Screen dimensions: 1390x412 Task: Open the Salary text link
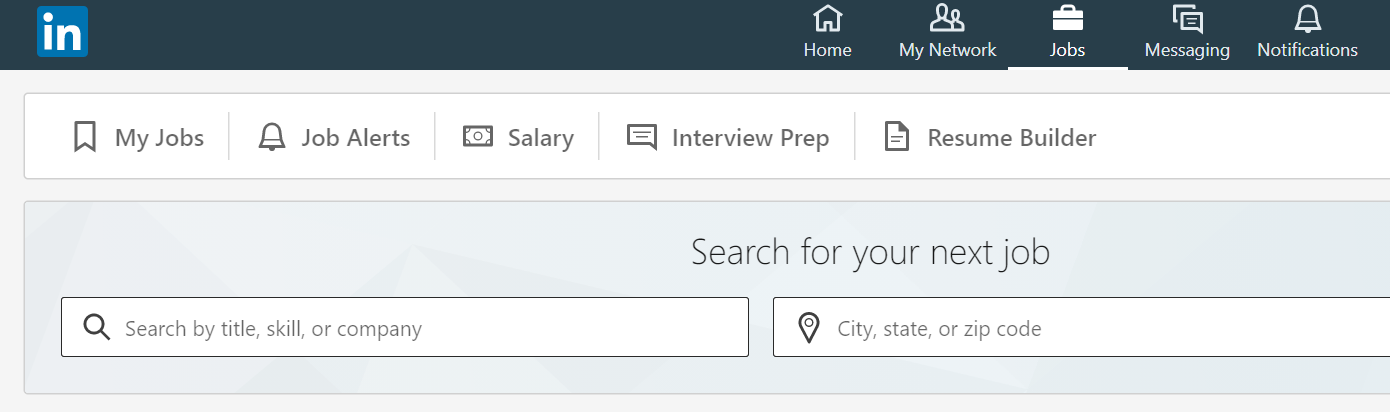click(x=541, y=138)
